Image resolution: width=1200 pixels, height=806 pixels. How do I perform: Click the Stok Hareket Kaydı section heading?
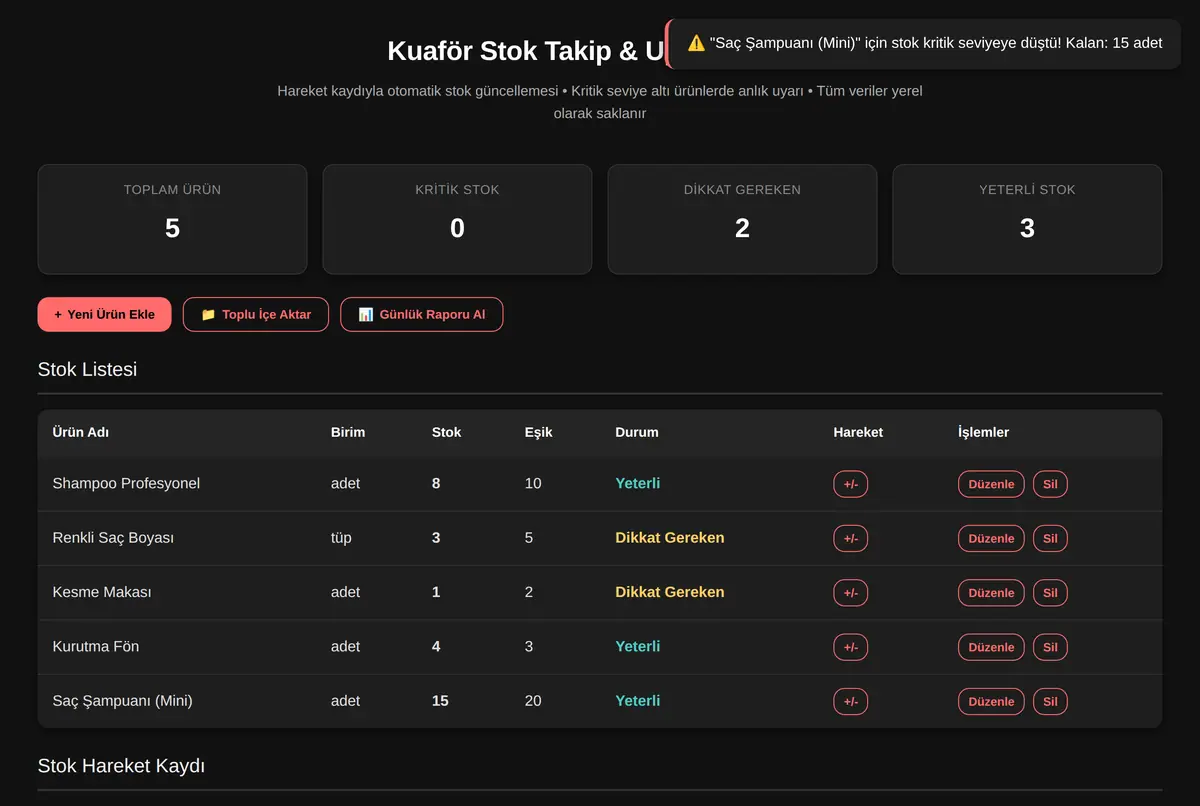pyautogui.click(x=121, y=766)
